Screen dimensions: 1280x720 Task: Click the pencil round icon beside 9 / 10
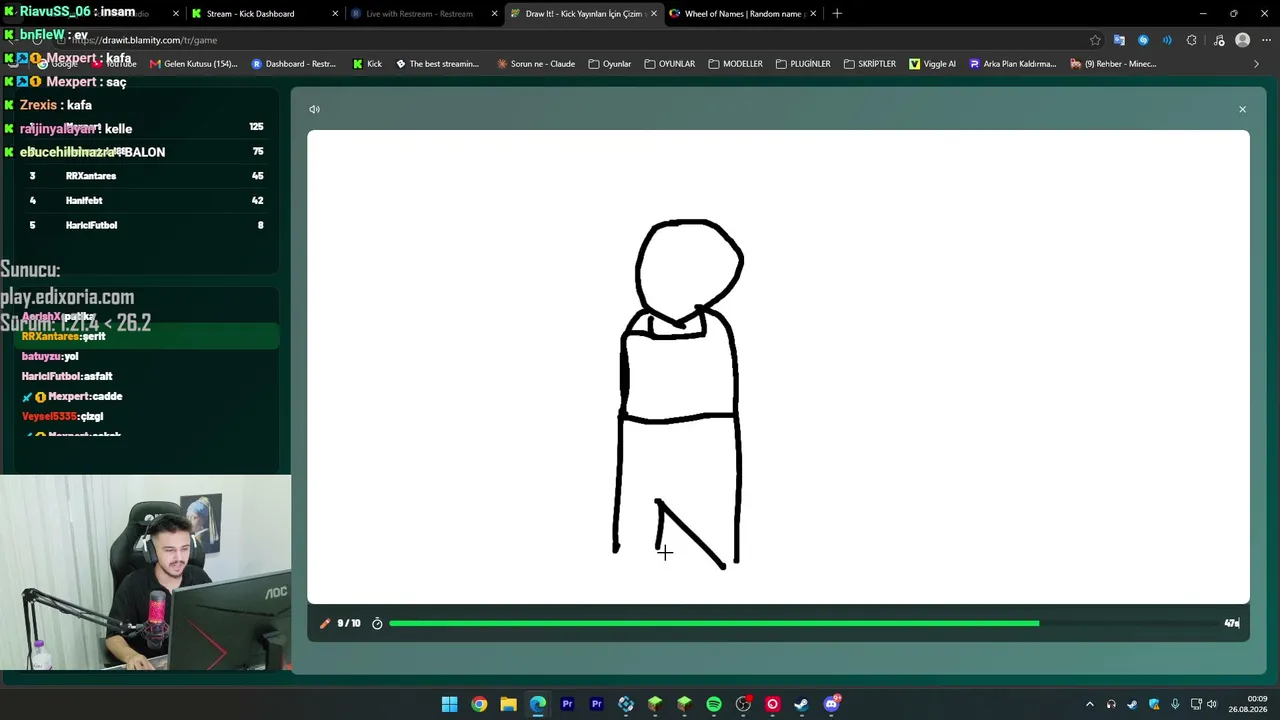point(325,623)
